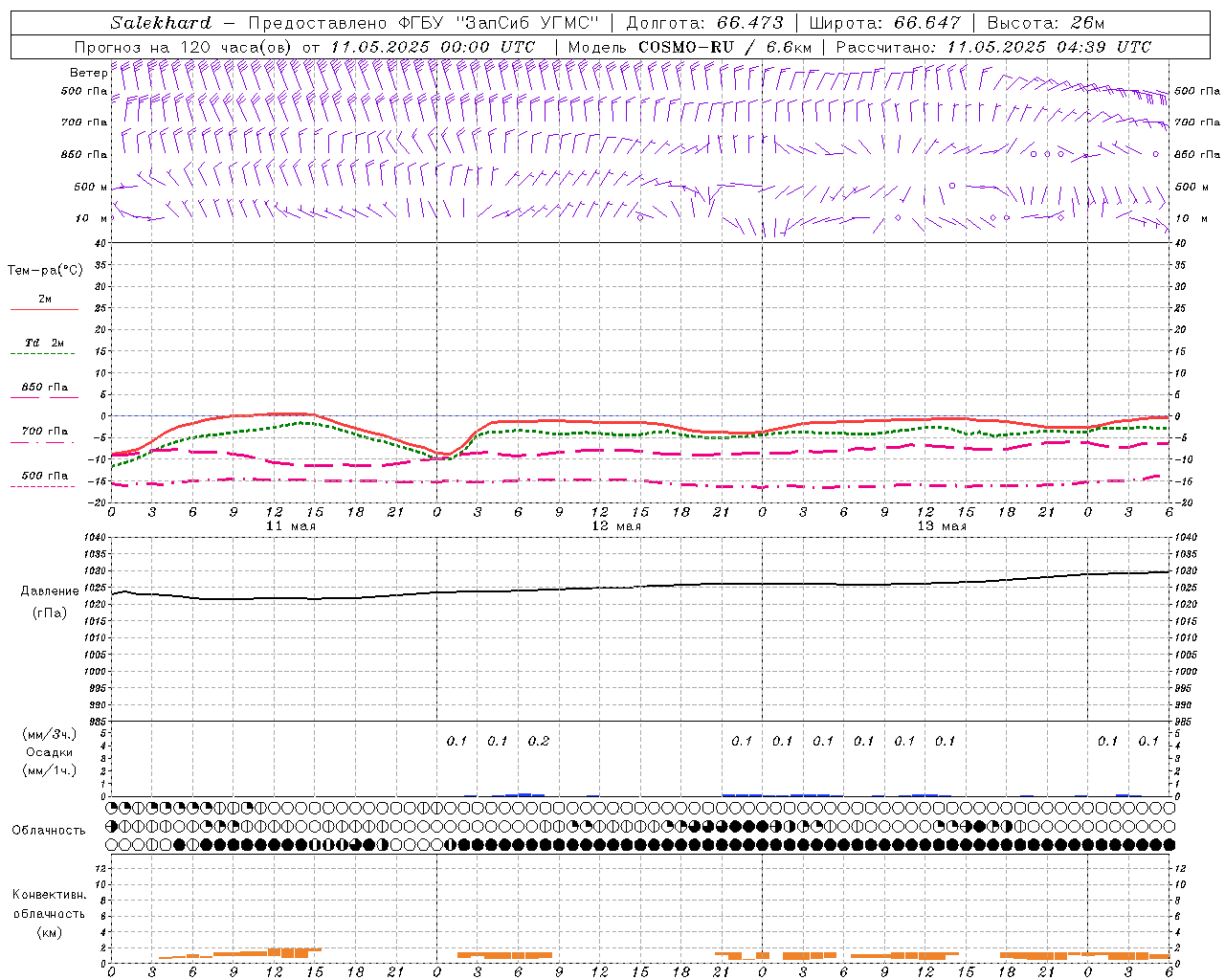The image size is (1225, 980).
Task: Click the forecast start time "11.05.2025 00:00 UTC"
Action: [433, 47]
